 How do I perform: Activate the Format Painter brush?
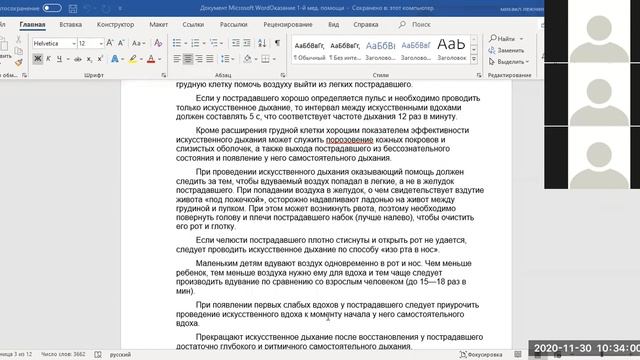click(x=18, y=62)
